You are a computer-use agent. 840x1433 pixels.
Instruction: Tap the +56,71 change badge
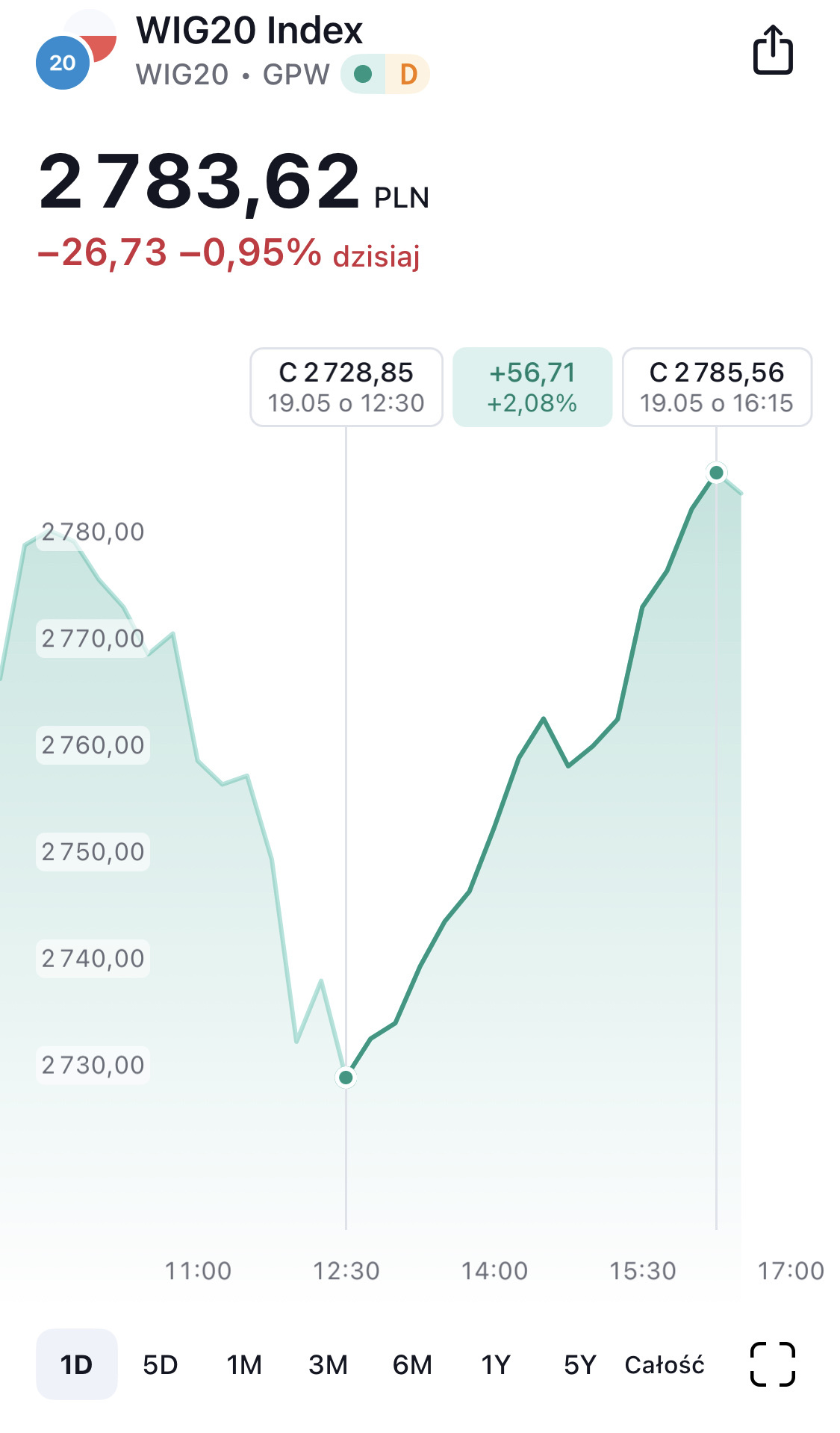tap(532, 387)
